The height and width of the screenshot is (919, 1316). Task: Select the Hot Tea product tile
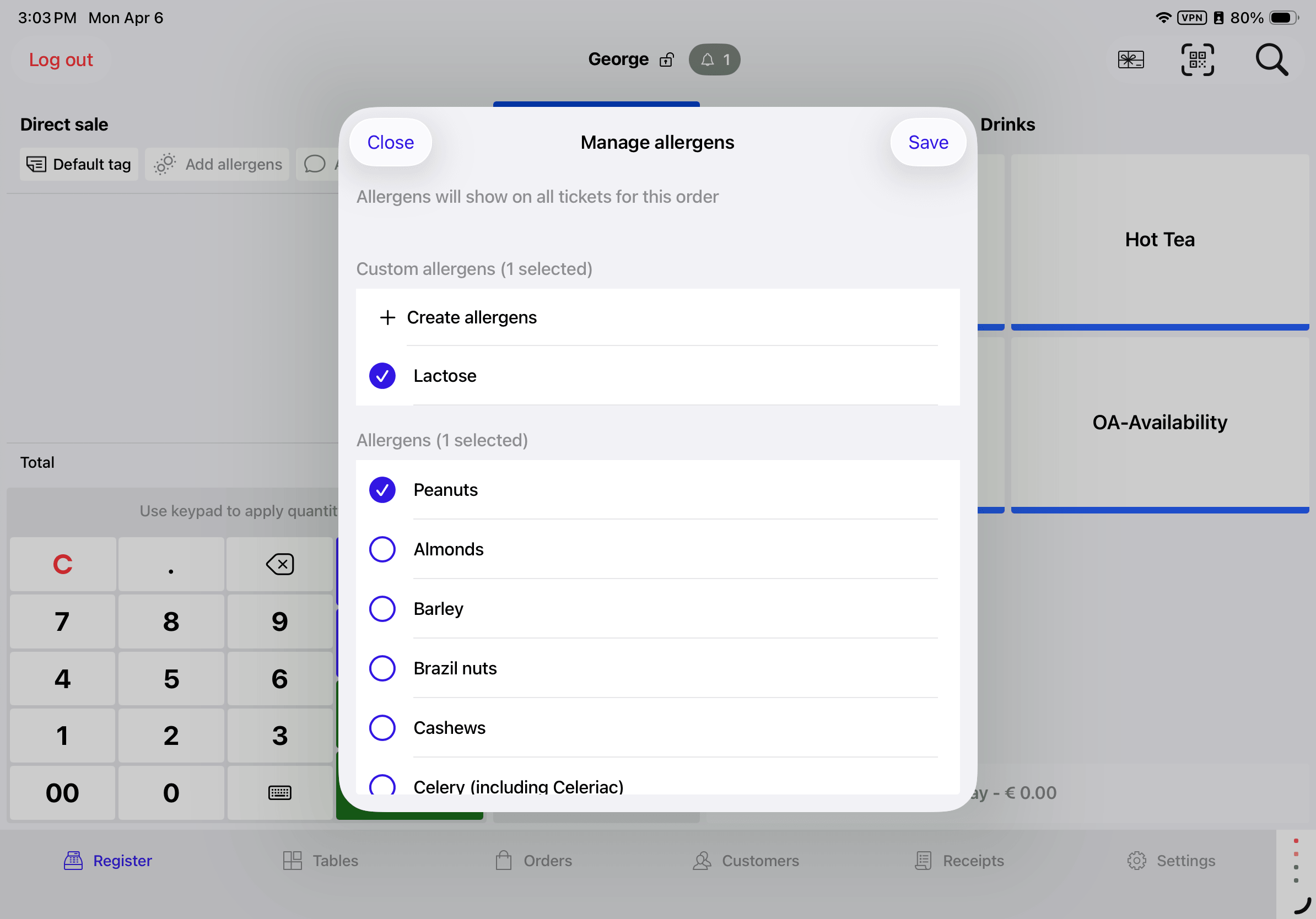[1159, 240]
